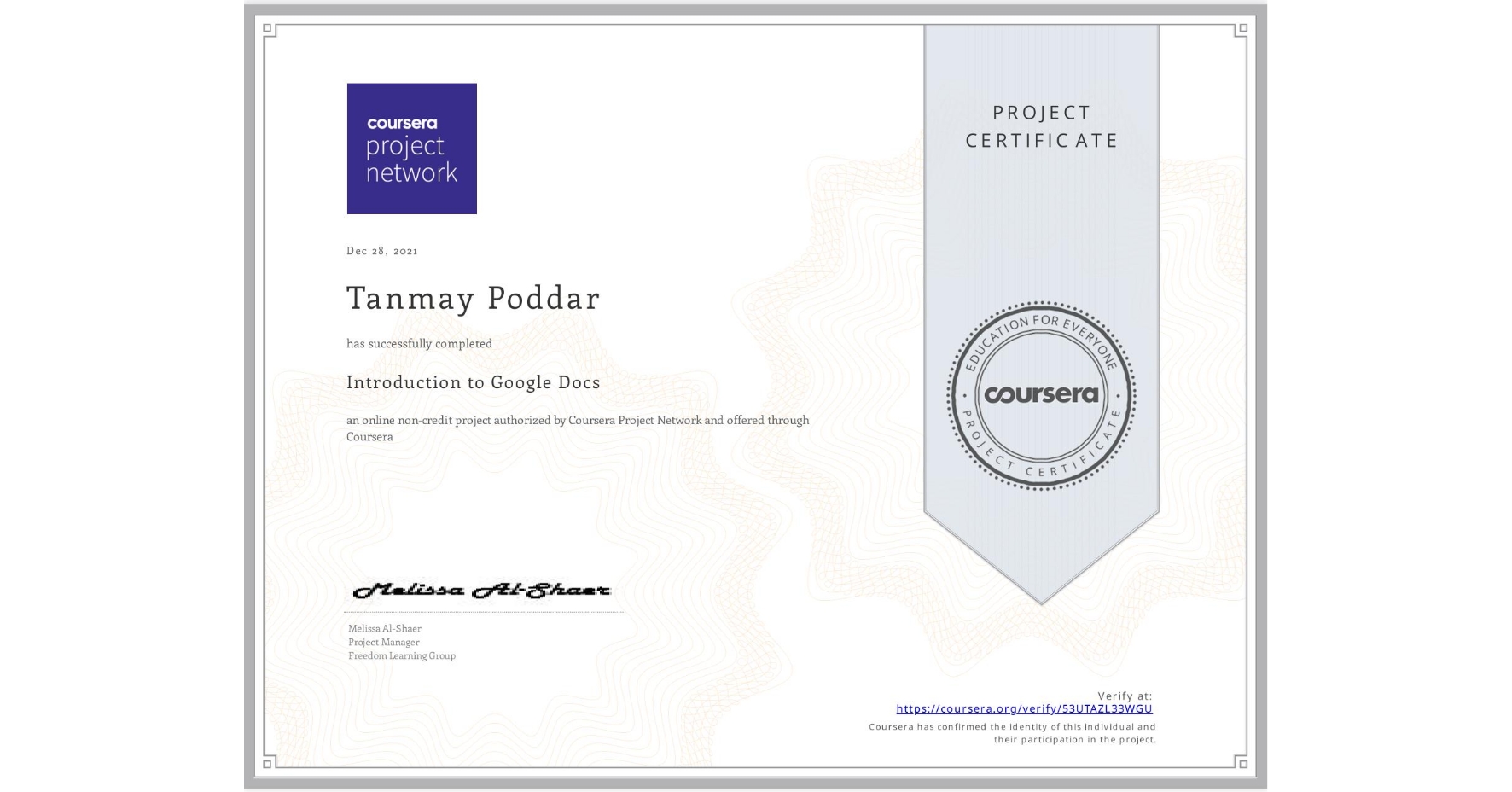1512x792 pixels.
Task: Select the name Tanmay Poddar
Action: [474, 298]
